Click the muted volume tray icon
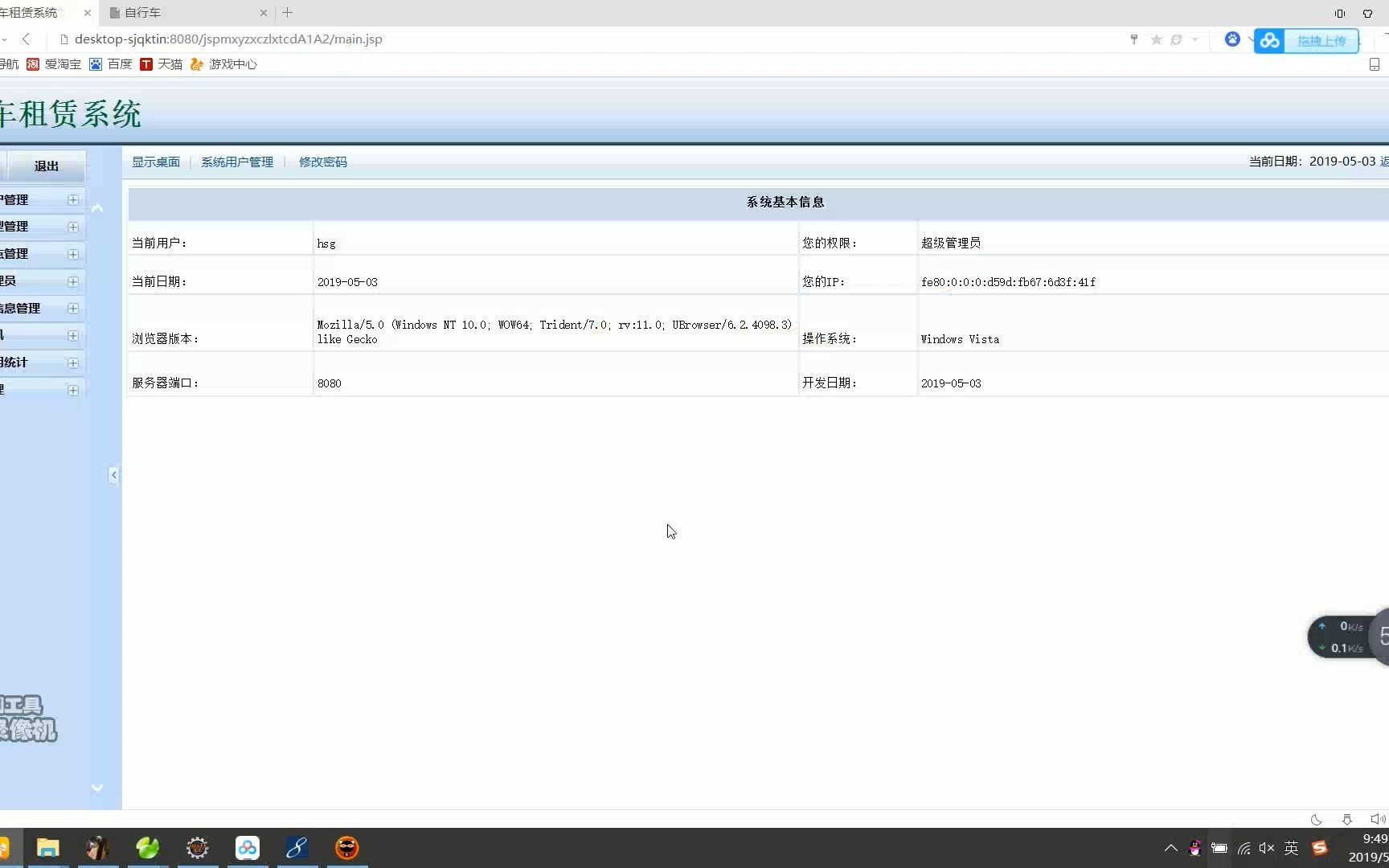 1267,848
